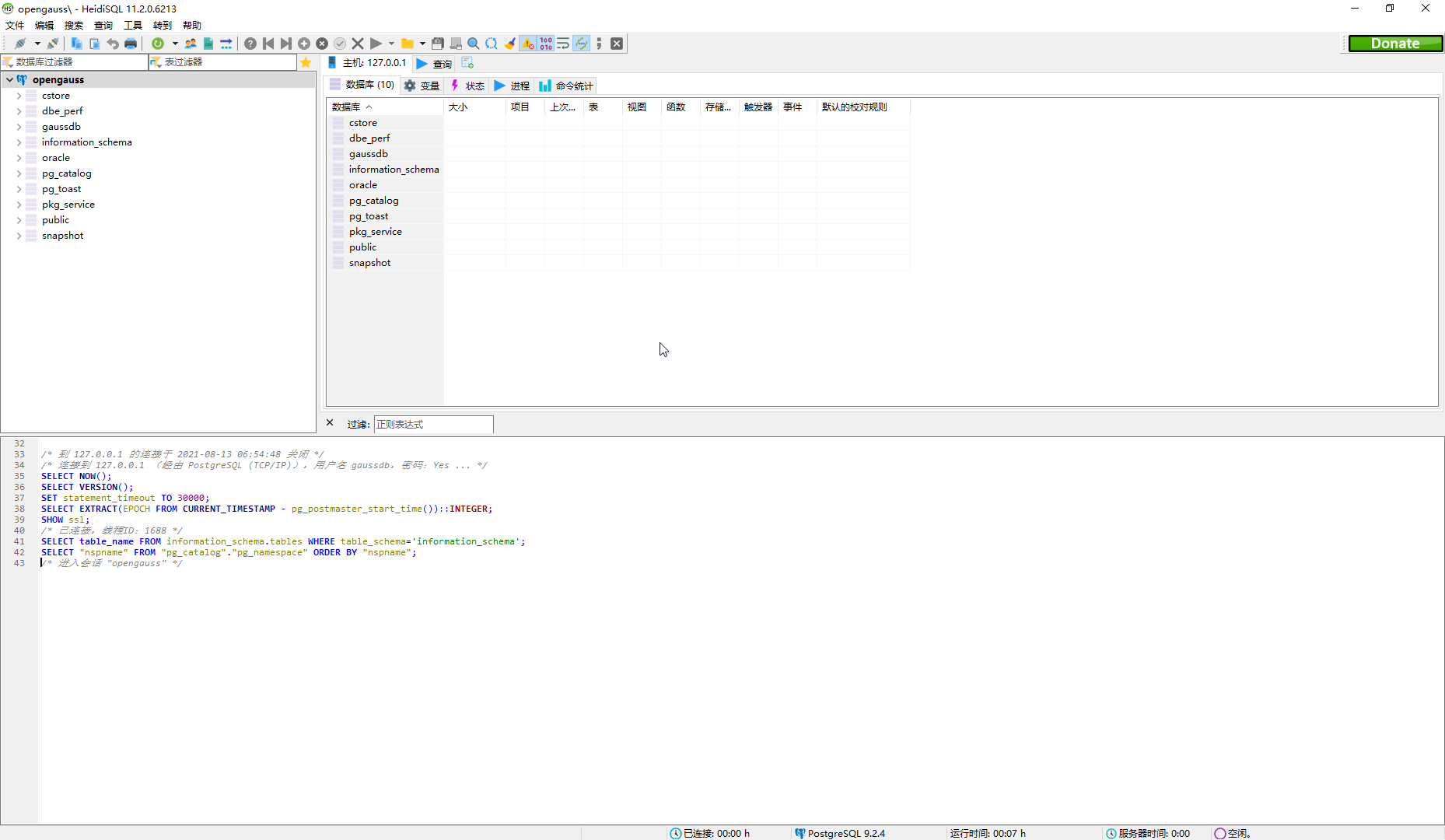Click the disconnect from server icon
Viewport: 1445px width, 840px height.
[53, 44]
